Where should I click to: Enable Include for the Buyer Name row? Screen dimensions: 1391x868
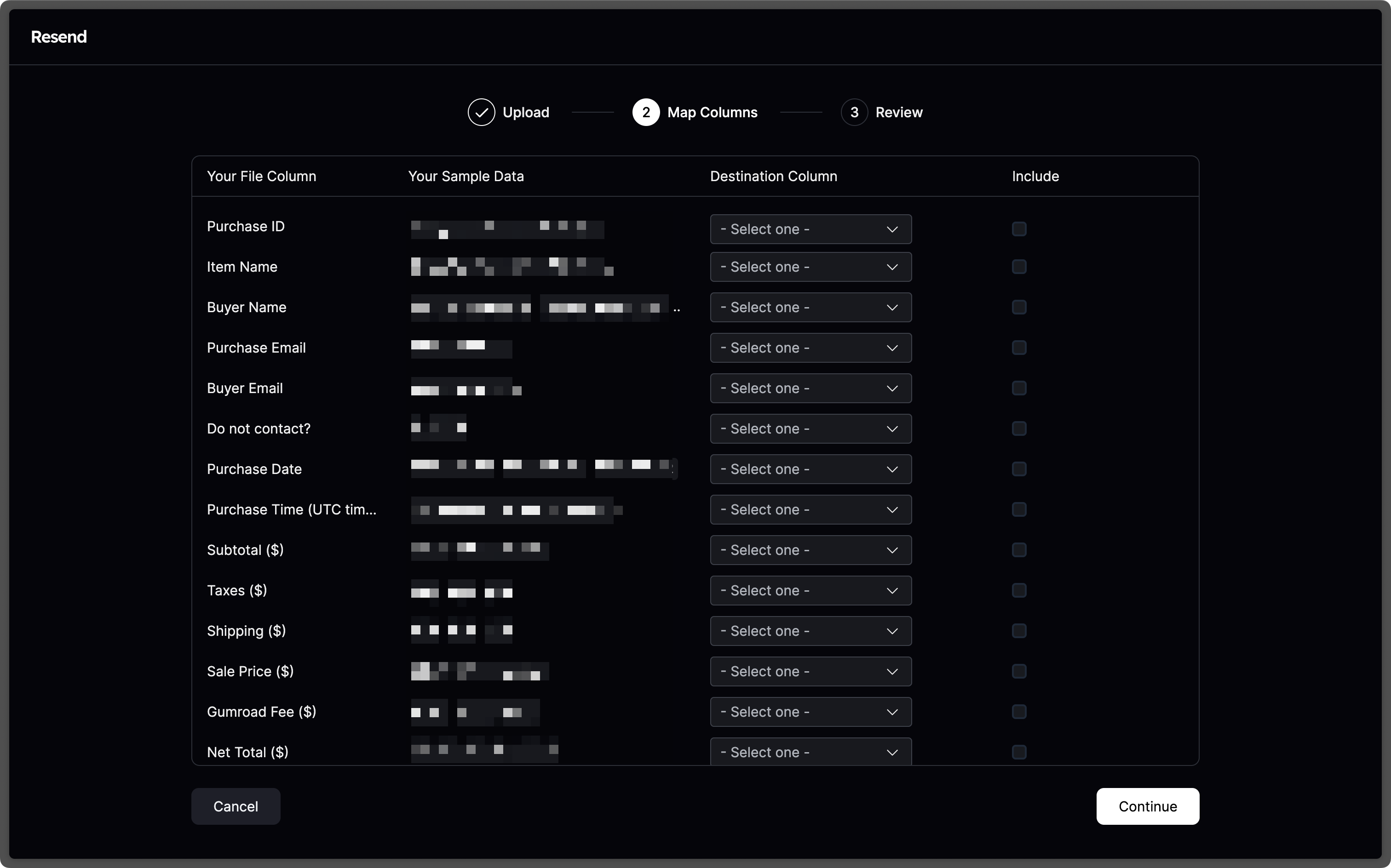point(1019,307)
